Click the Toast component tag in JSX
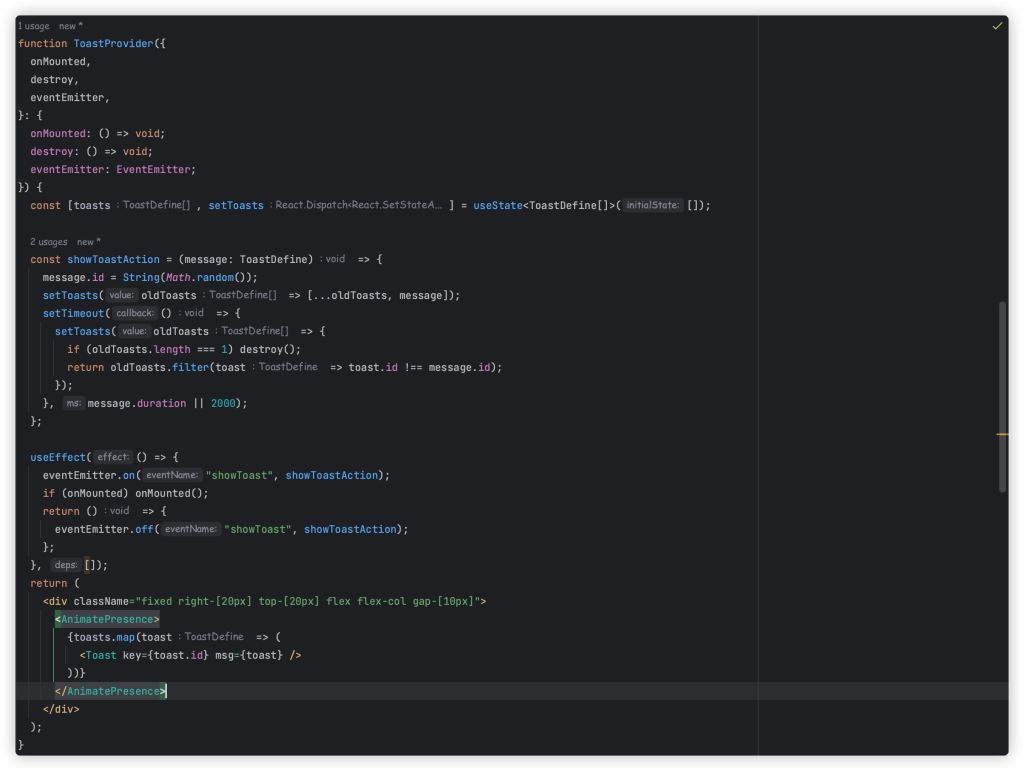This screenshot has height=771, width=1024. pyautogui.click(x=100, y=655)
